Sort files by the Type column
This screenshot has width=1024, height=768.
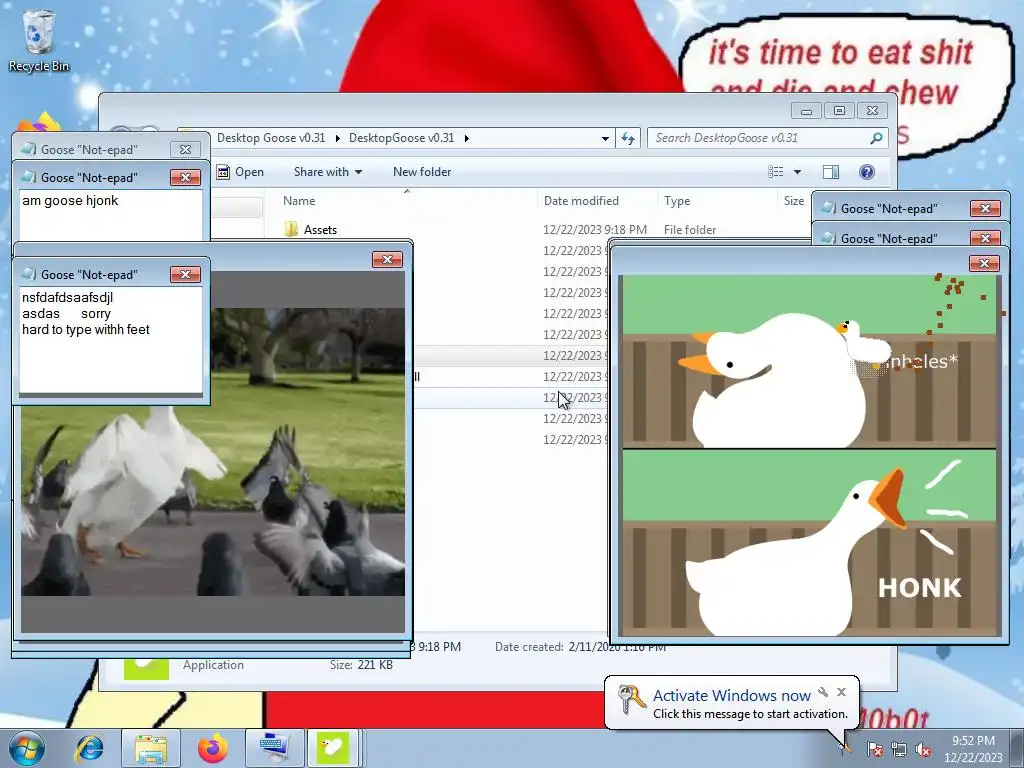pyautogui.click(x=677, y=200)
